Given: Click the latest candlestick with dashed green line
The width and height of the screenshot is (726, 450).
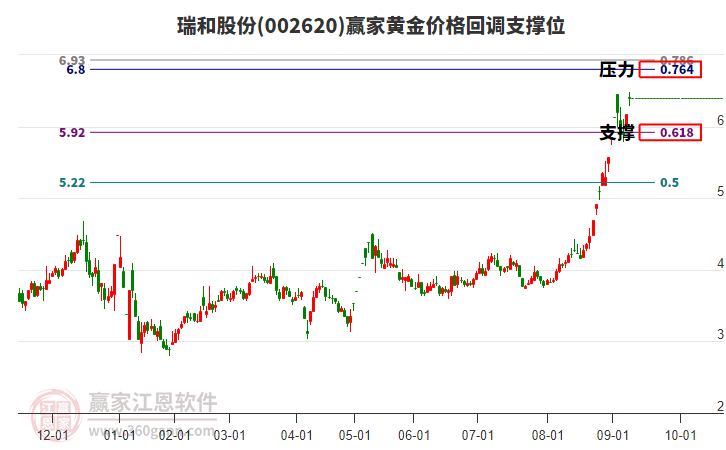Looking at the screenshot, I should pos(629,98).
